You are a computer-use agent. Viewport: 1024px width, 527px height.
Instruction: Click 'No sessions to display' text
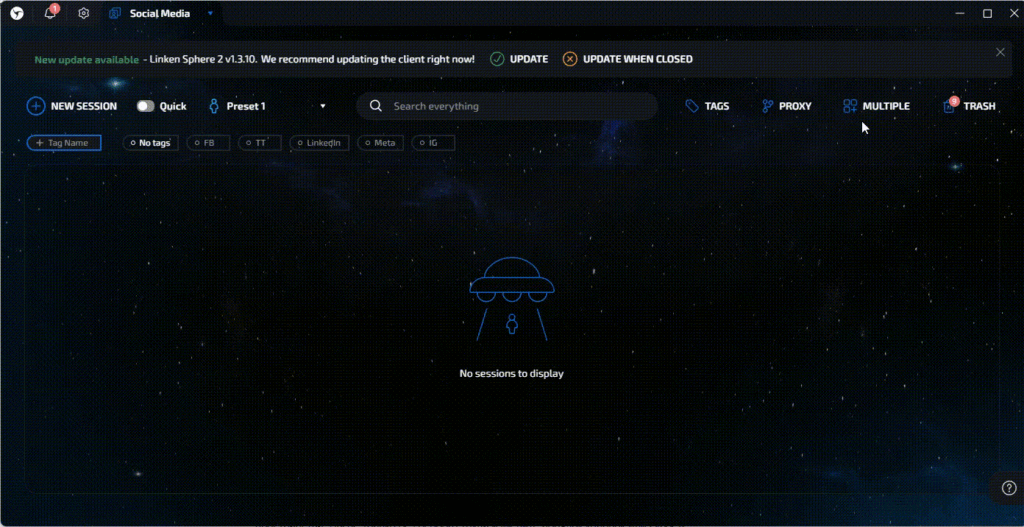coord(511,374)
